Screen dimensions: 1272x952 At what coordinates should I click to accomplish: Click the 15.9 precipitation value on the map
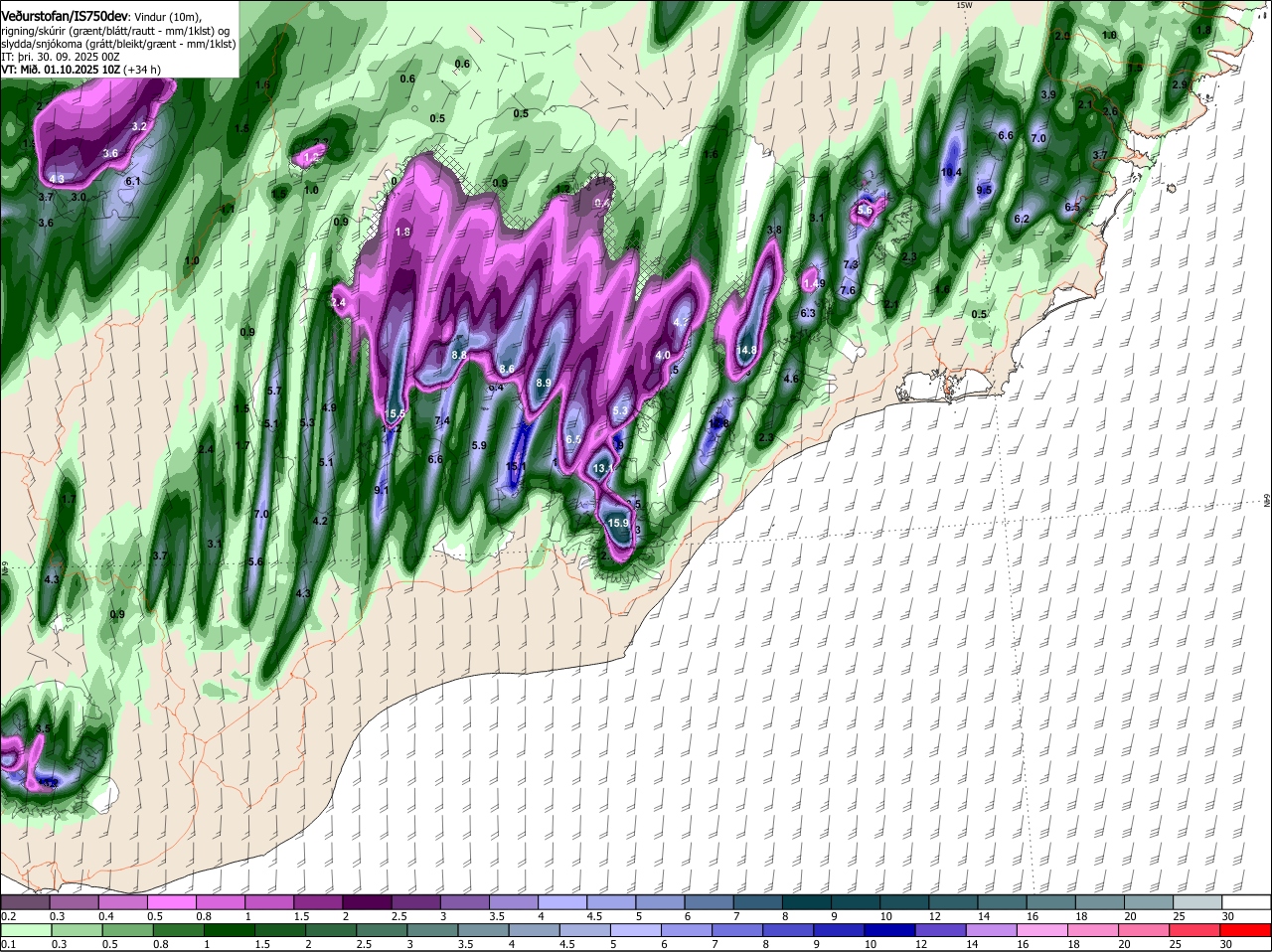click(x=618, y=523)
